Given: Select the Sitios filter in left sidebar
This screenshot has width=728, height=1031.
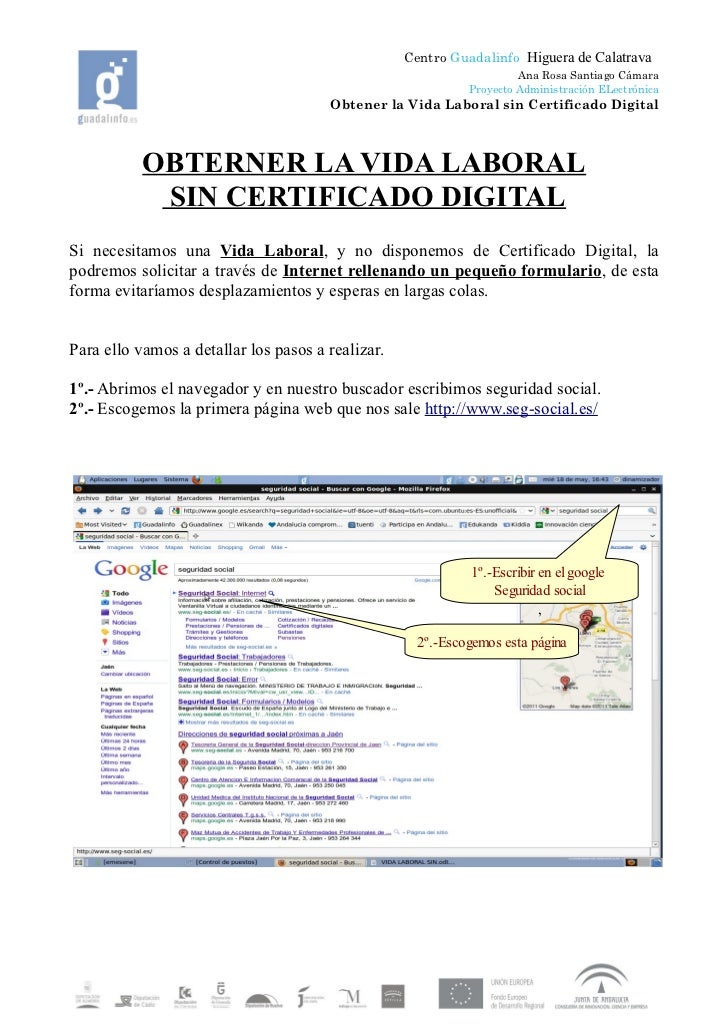Looking at the screenshot, I should coord(115,642).
